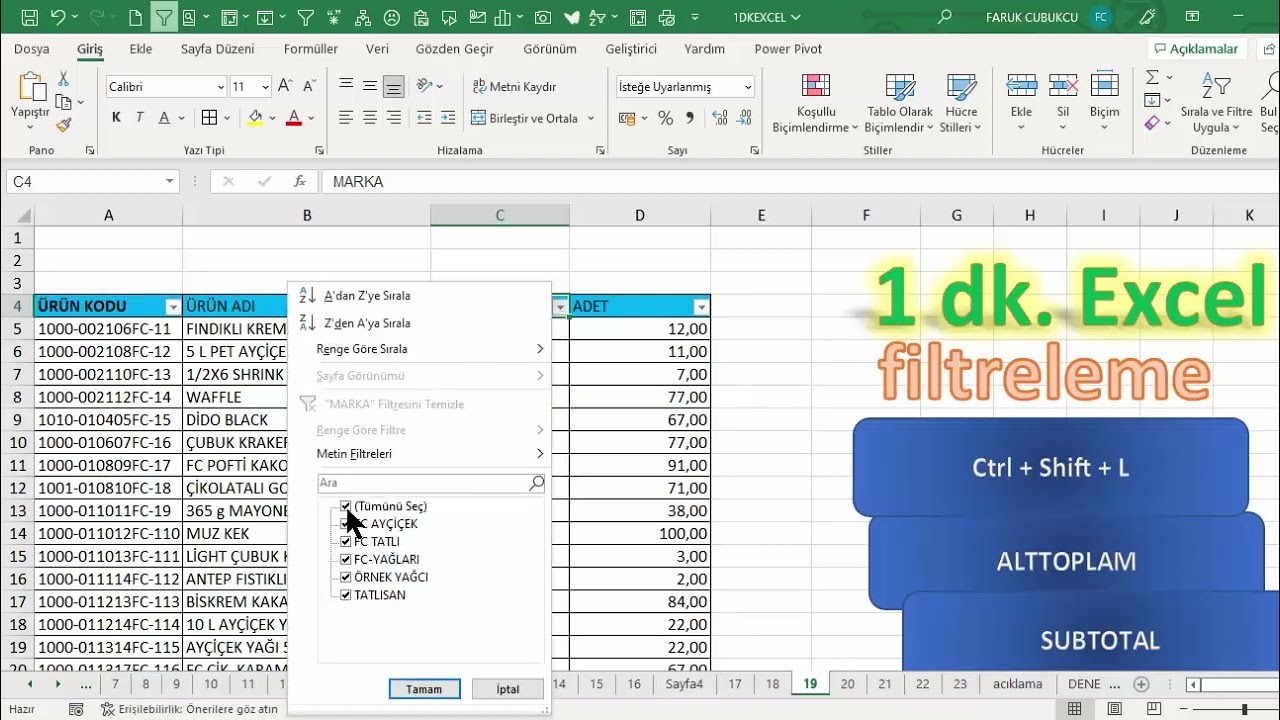Screen dimensions: 1280x720
Task: Click the Increase Indent icon
Action: [x=449, y=118]
